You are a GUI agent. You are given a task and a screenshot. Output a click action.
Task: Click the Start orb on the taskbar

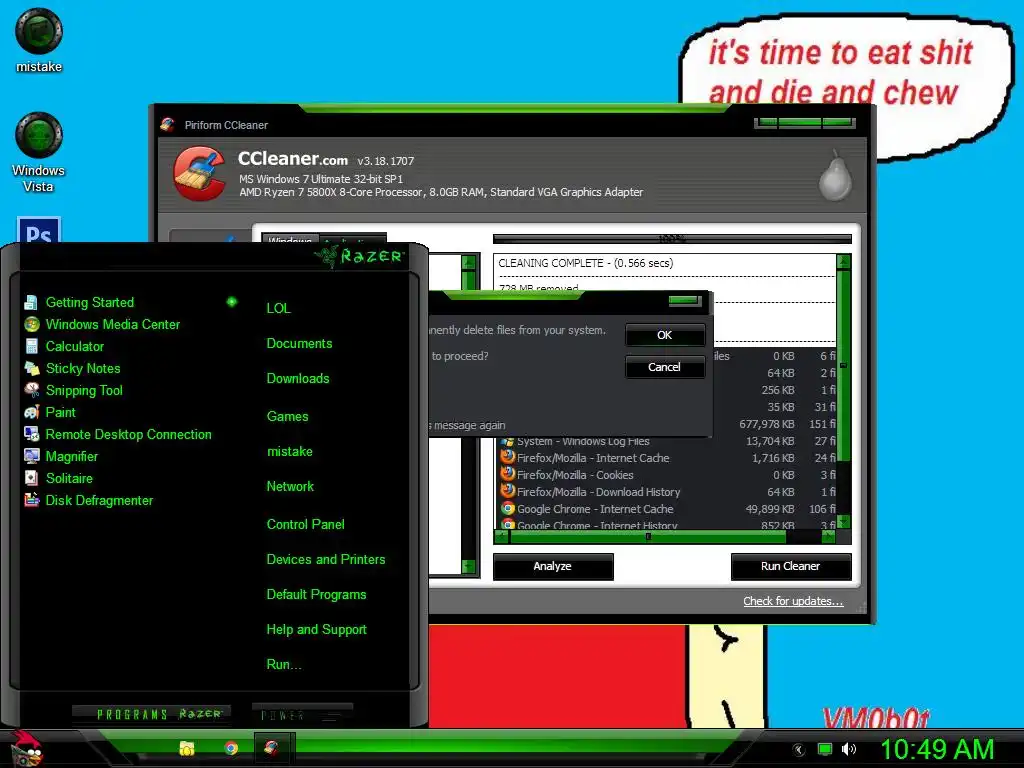(x=25, y=748)
